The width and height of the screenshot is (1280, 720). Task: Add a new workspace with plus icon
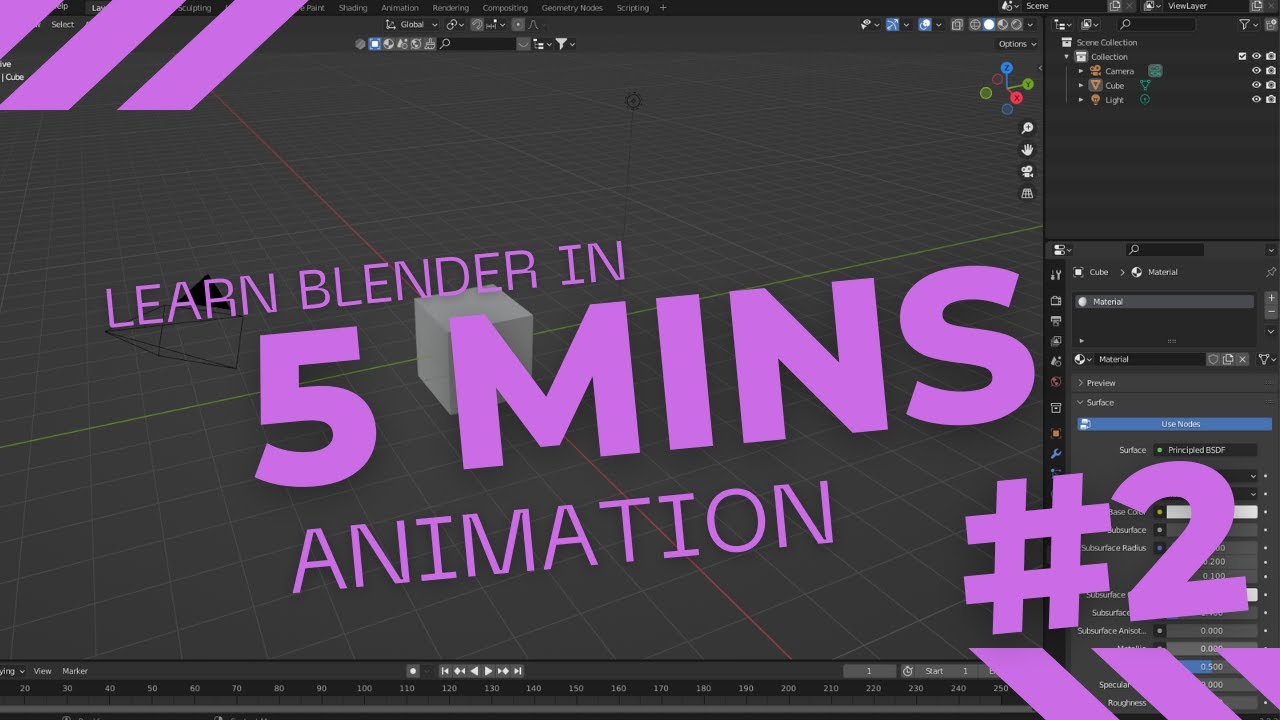tap(663, 8)
